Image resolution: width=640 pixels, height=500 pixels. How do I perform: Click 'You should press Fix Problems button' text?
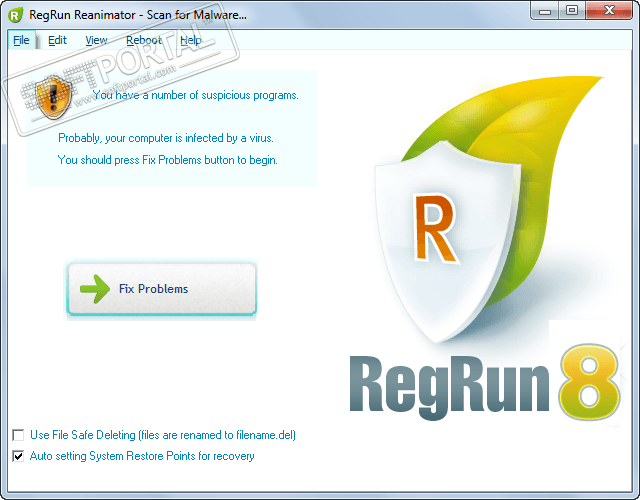(167, 160)
